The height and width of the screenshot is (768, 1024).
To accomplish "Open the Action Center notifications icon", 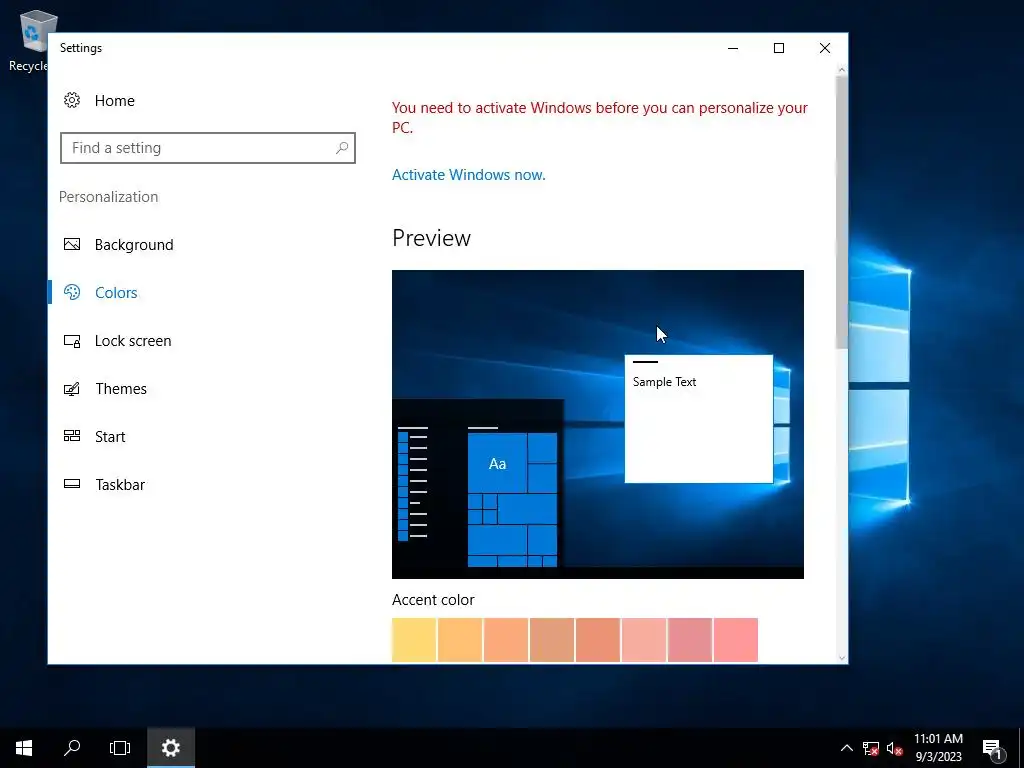I will pyautogui.click(x=993, y=748).
